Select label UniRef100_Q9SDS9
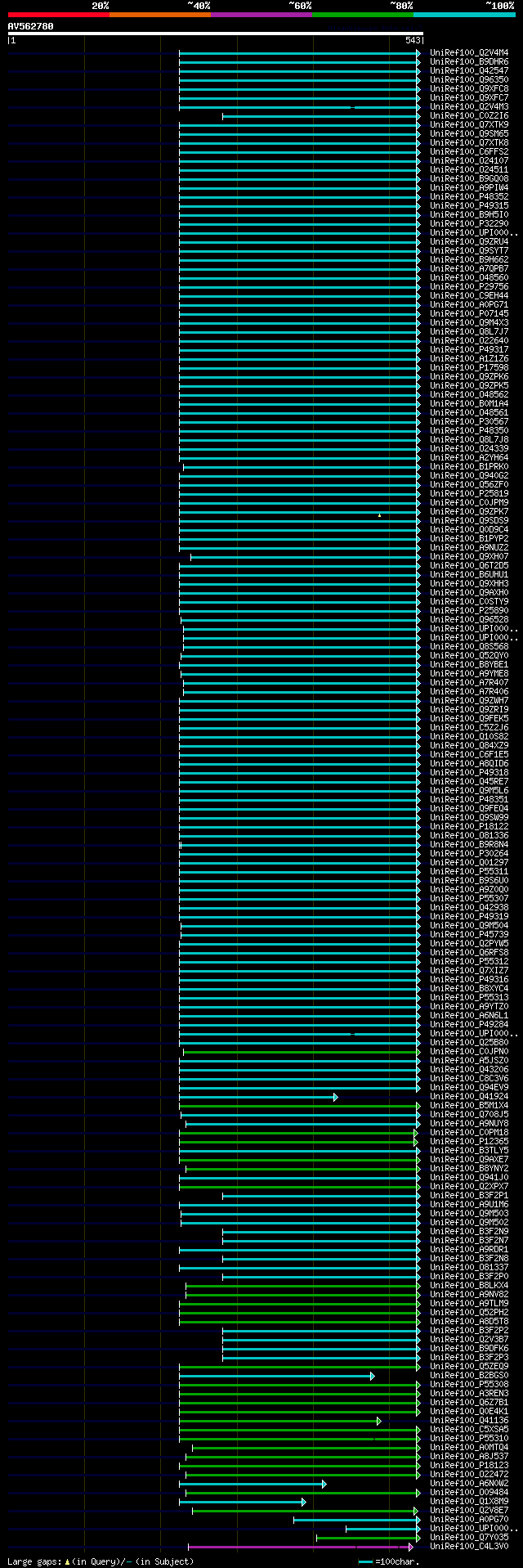 click(x=469, y=520)
